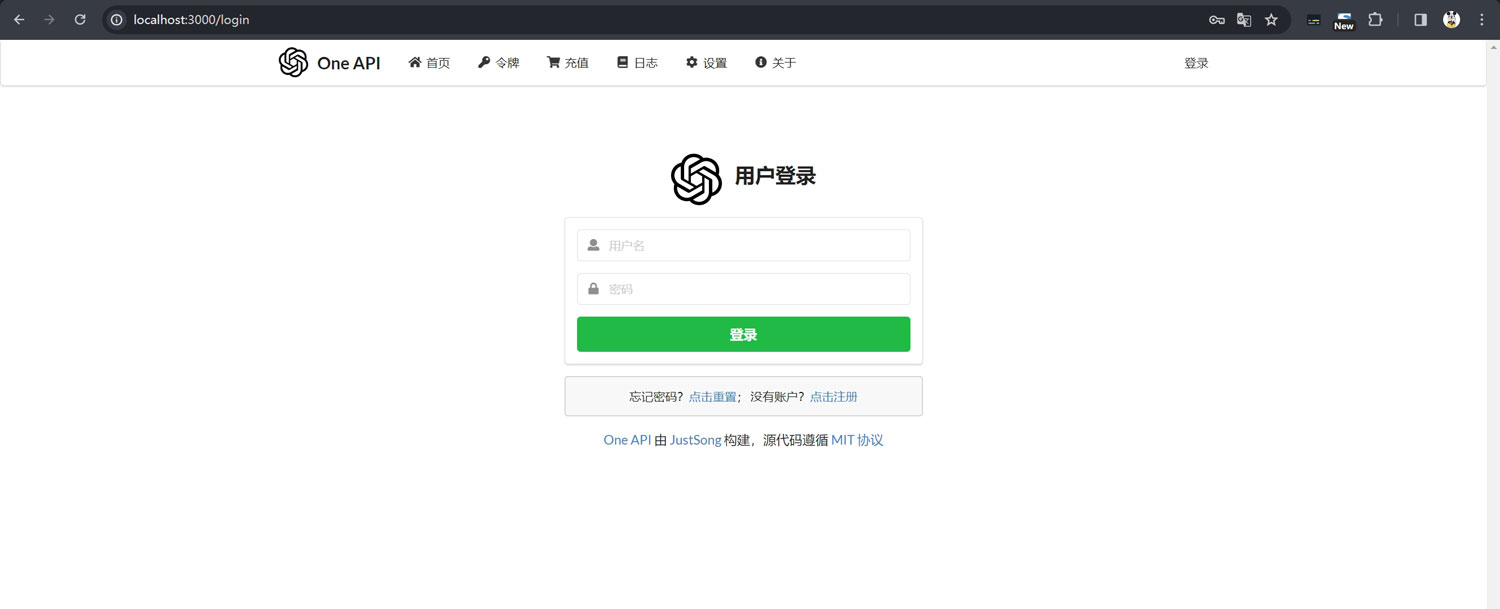Toggle the browser side panel icon
Screen dimensions: 1500x609
point(1420,19)
